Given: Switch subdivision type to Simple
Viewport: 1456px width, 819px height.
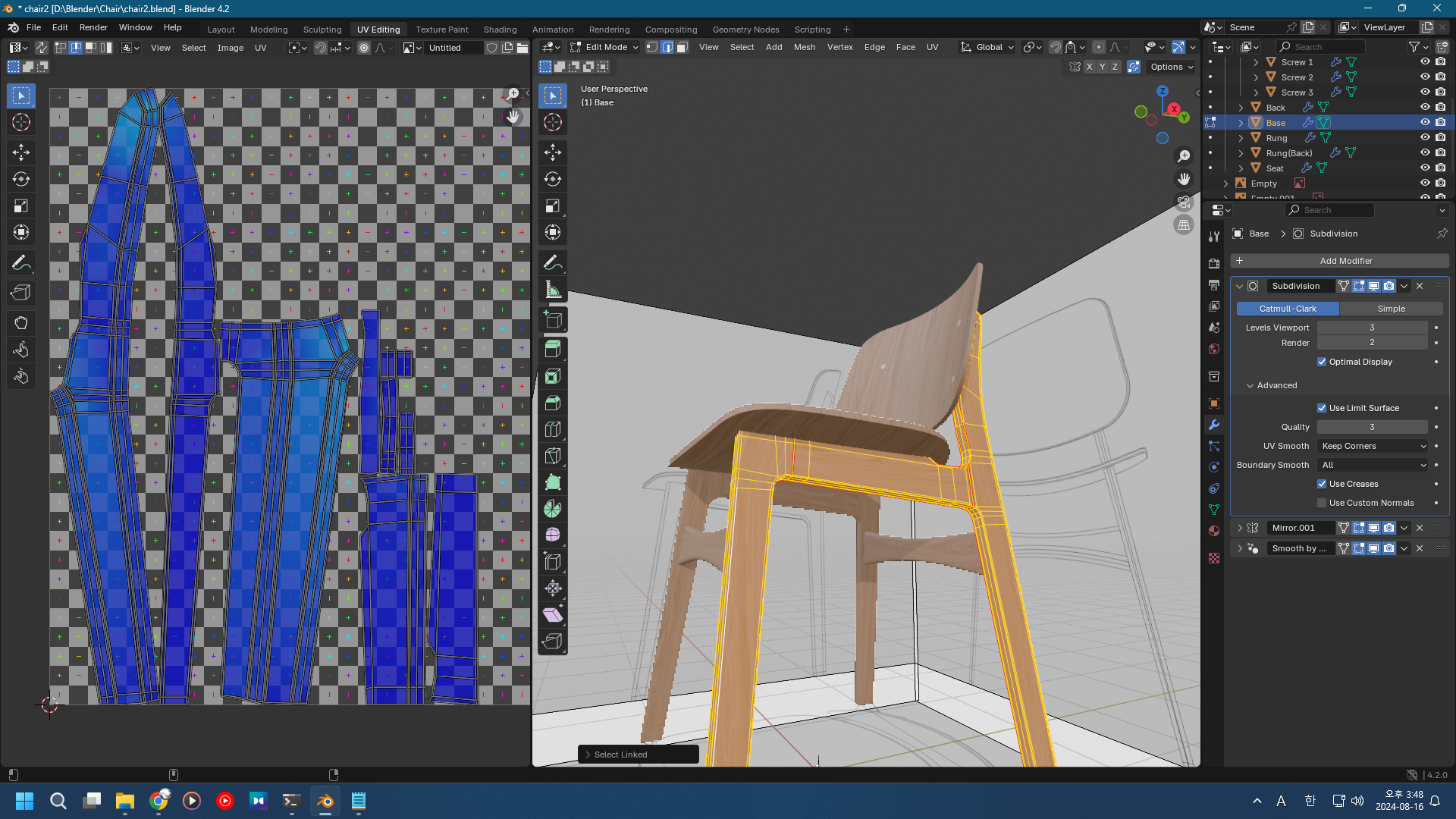Looking at the screenshot, I should 1391,309.
